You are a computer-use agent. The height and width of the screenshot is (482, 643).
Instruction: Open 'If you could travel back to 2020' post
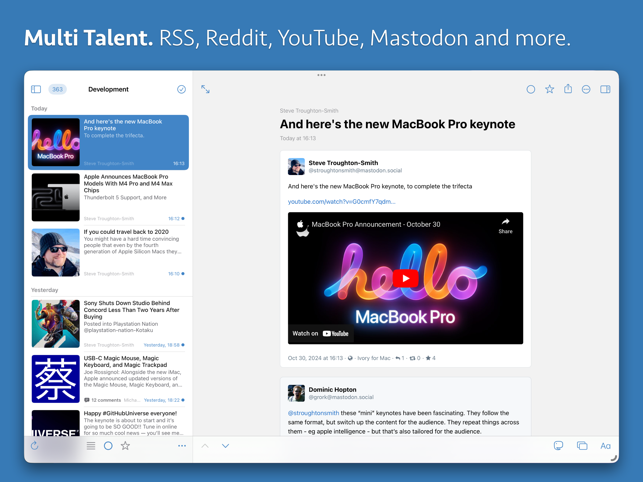tap(108, 252)
